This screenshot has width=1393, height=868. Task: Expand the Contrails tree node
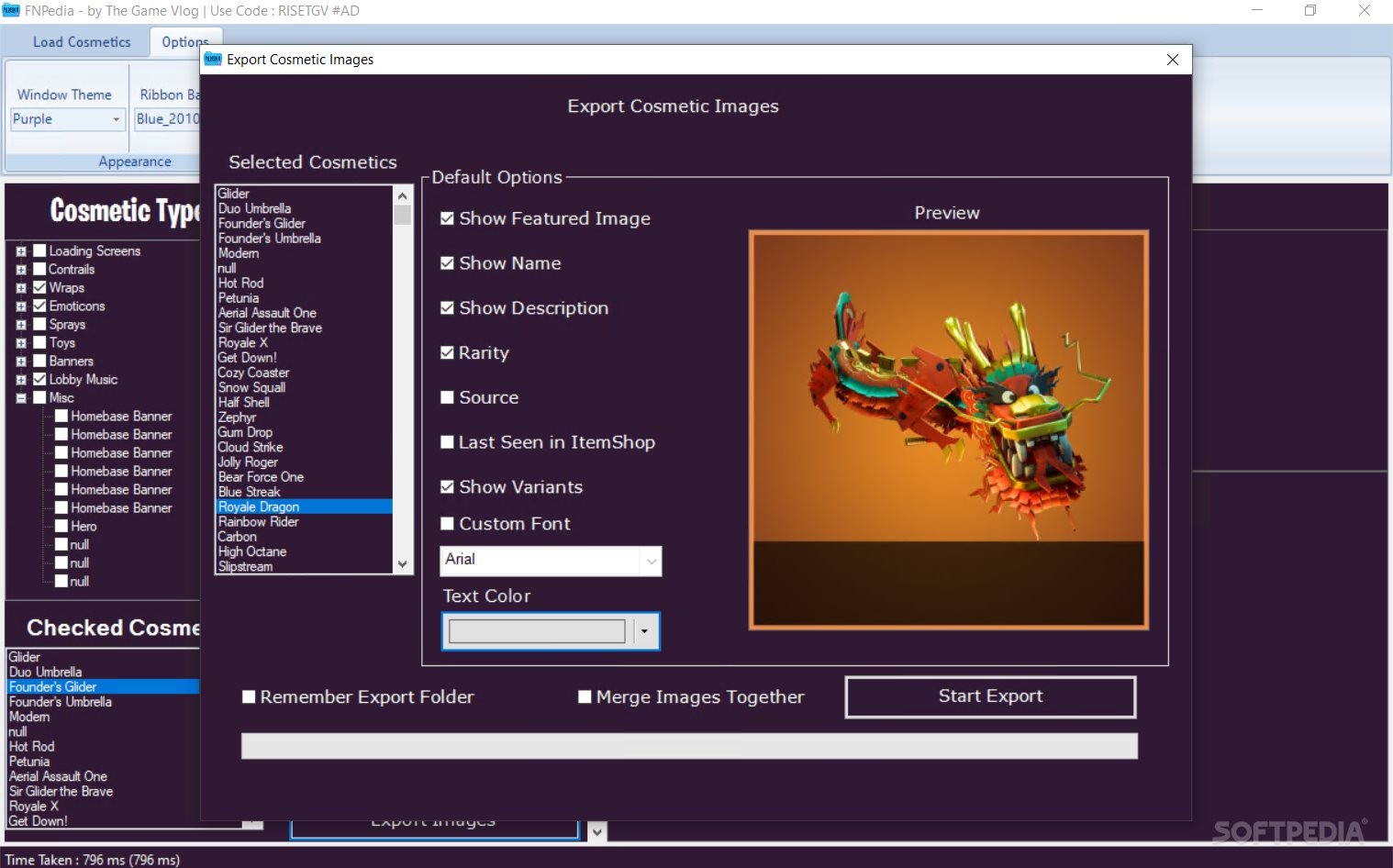[21, 270]
